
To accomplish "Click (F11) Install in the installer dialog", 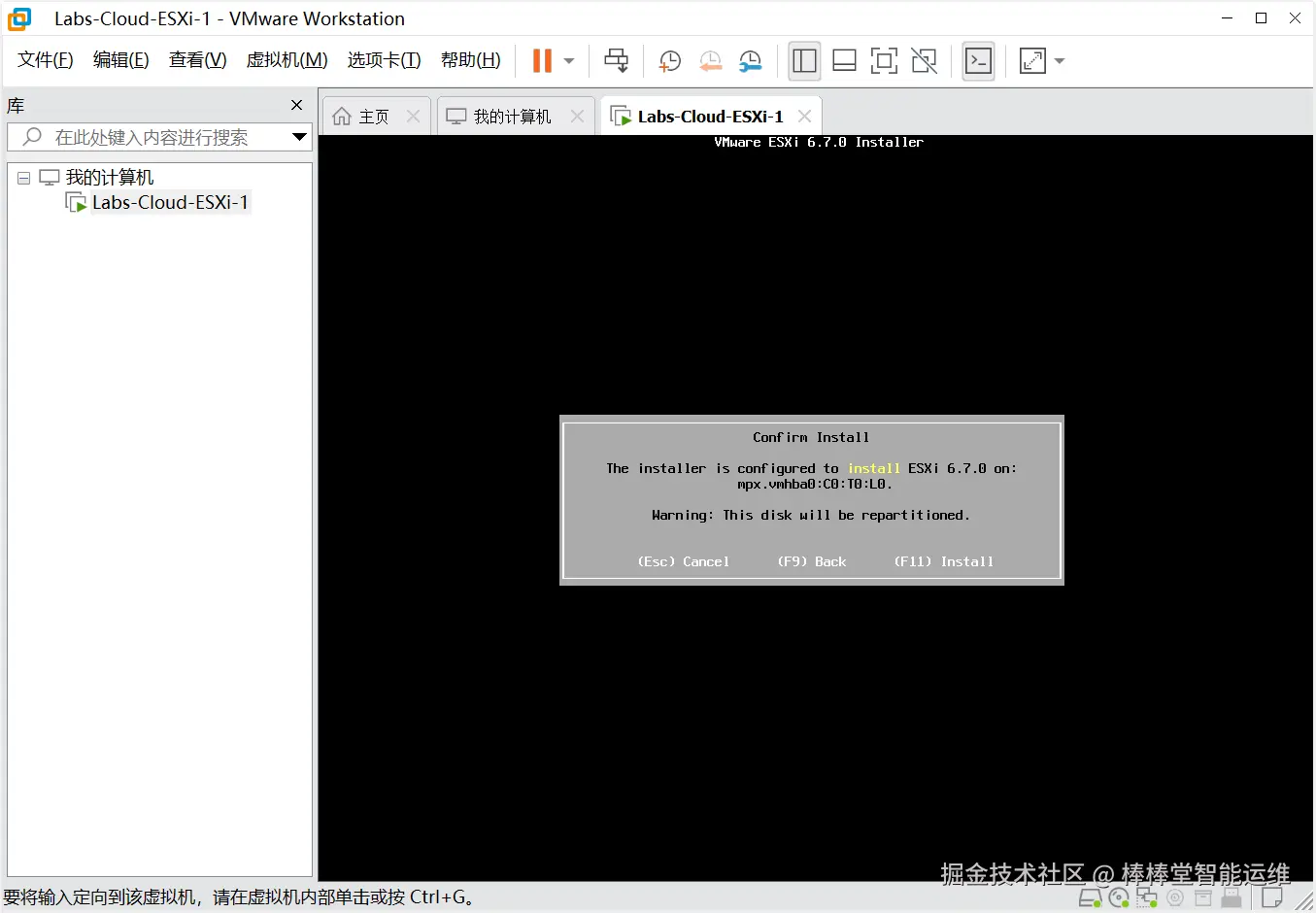I will pyautogui.click(x=944, y=561).
